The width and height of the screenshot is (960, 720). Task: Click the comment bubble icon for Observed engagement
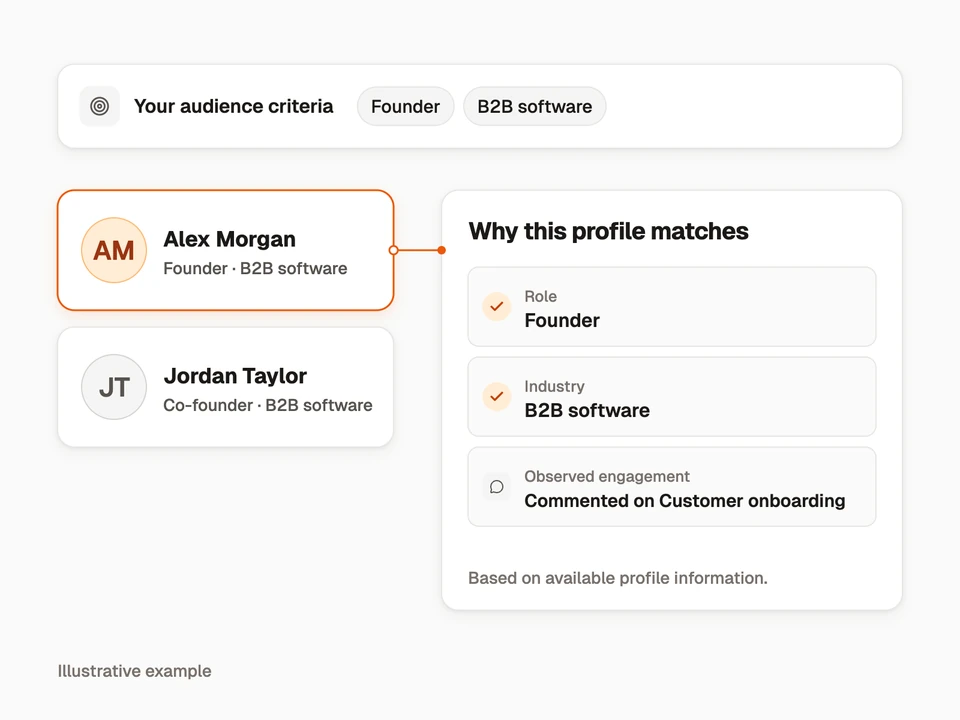(x=497, y=487)
